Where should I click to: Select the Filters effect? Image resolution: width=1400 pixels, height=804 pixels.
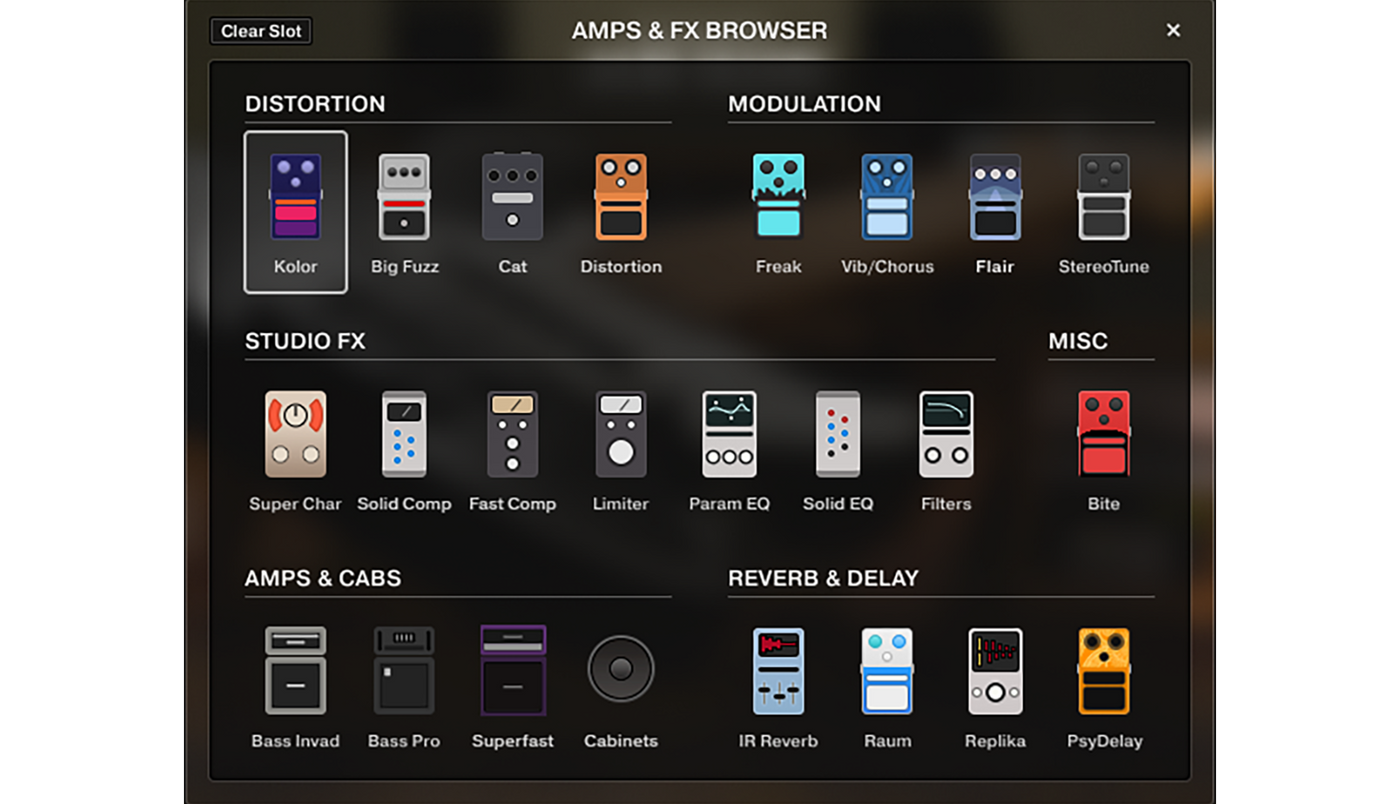coord(946,450)
